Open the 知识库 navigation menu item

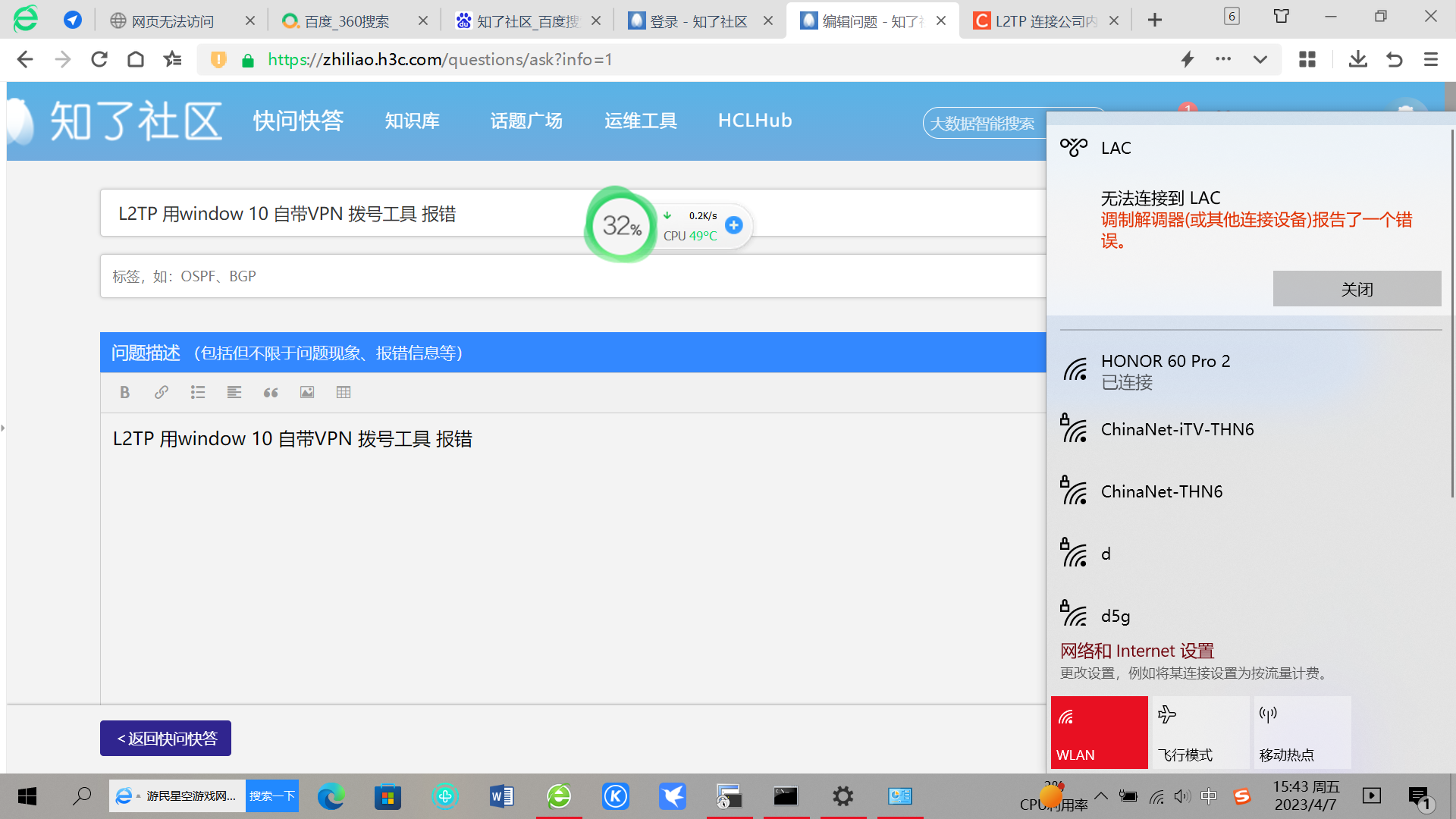(412, 121)
